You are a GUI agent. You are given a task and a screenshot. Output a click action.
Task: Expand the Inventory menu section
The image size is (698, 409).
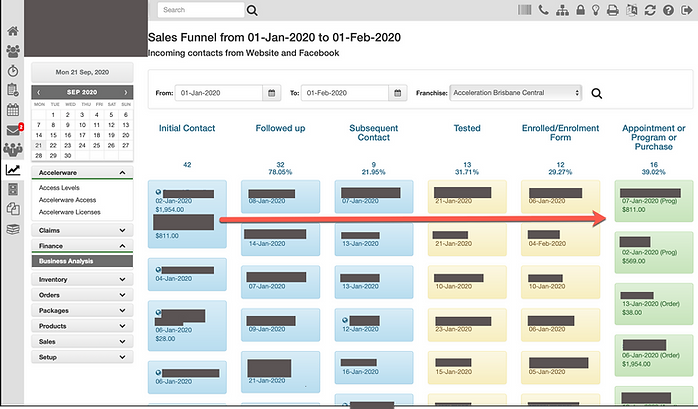[x=82, y=279]
